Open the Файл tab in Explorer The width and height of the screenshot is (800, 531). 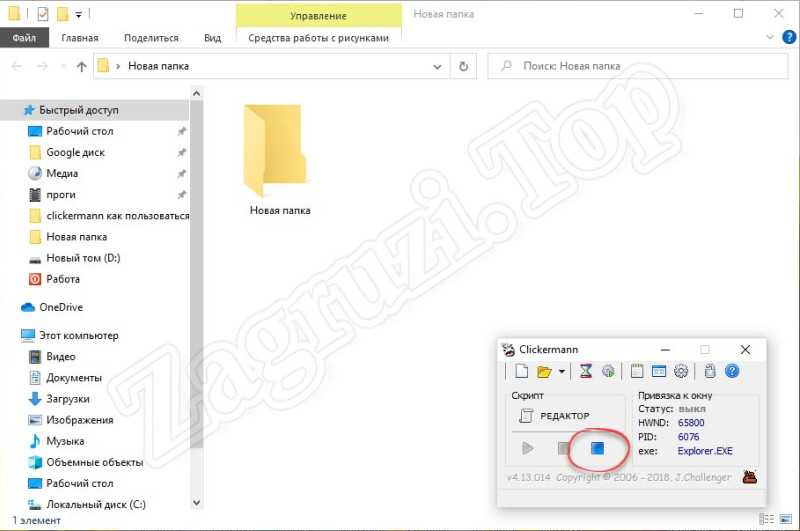(24, 38)
